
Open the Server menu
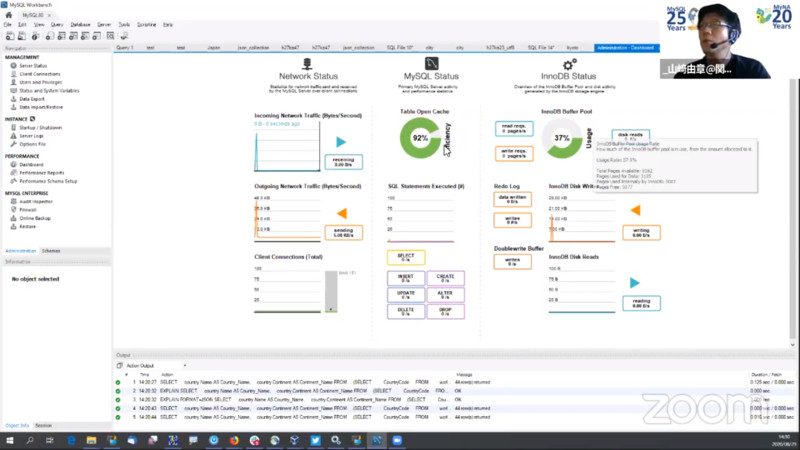(104, 24)
